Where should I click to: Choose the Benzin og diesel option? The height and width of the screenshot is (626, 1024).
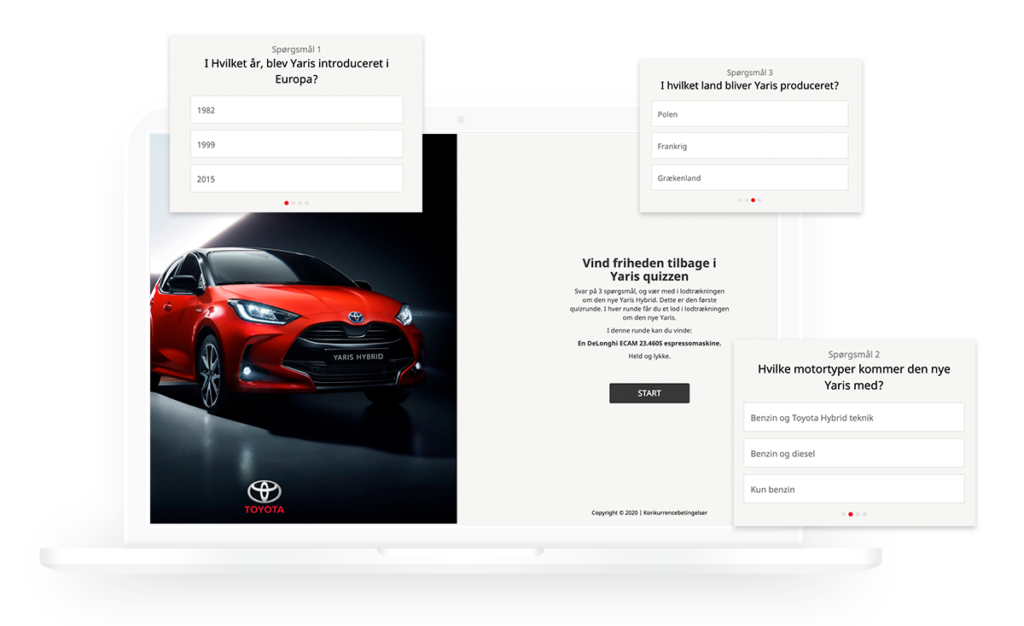[854, 454]
